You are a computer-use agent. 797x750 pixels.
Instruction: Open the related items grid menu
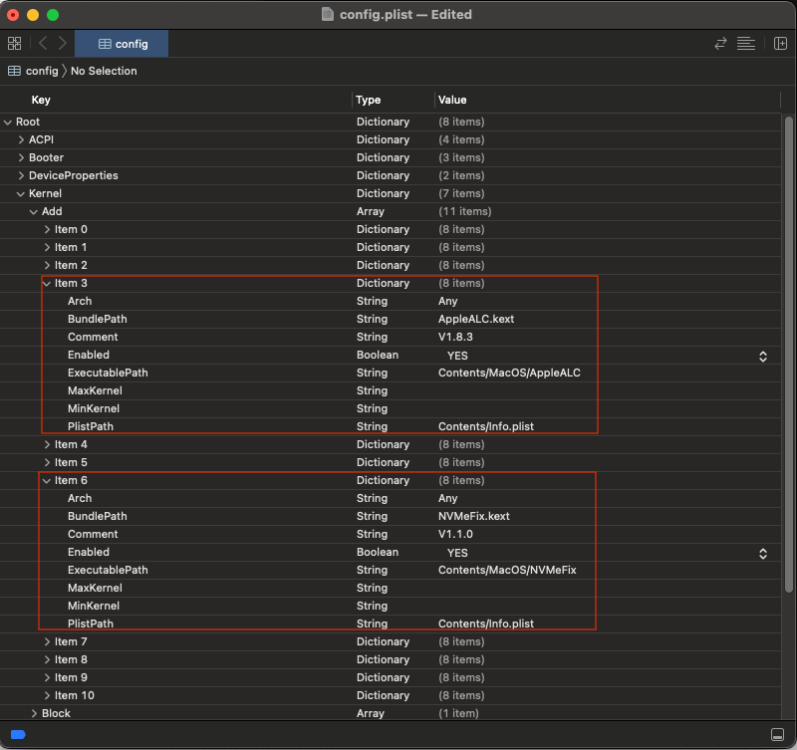click(x=15, y=44)
